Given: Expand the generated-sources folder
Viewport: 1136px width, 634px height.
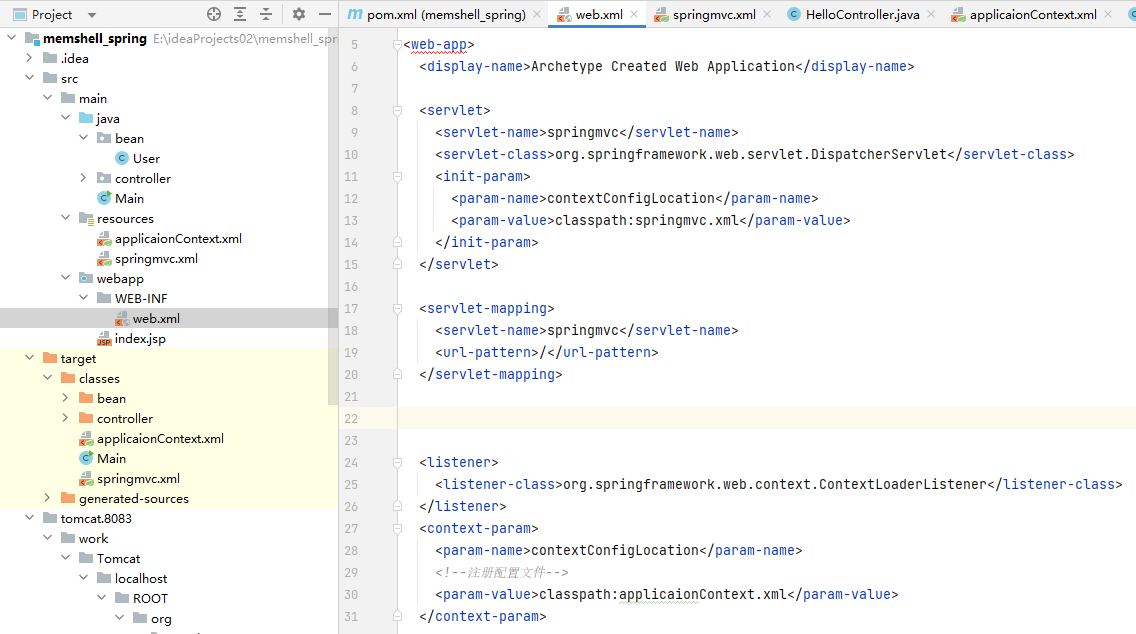Looking at the screenshot, I should coord(48,498).
